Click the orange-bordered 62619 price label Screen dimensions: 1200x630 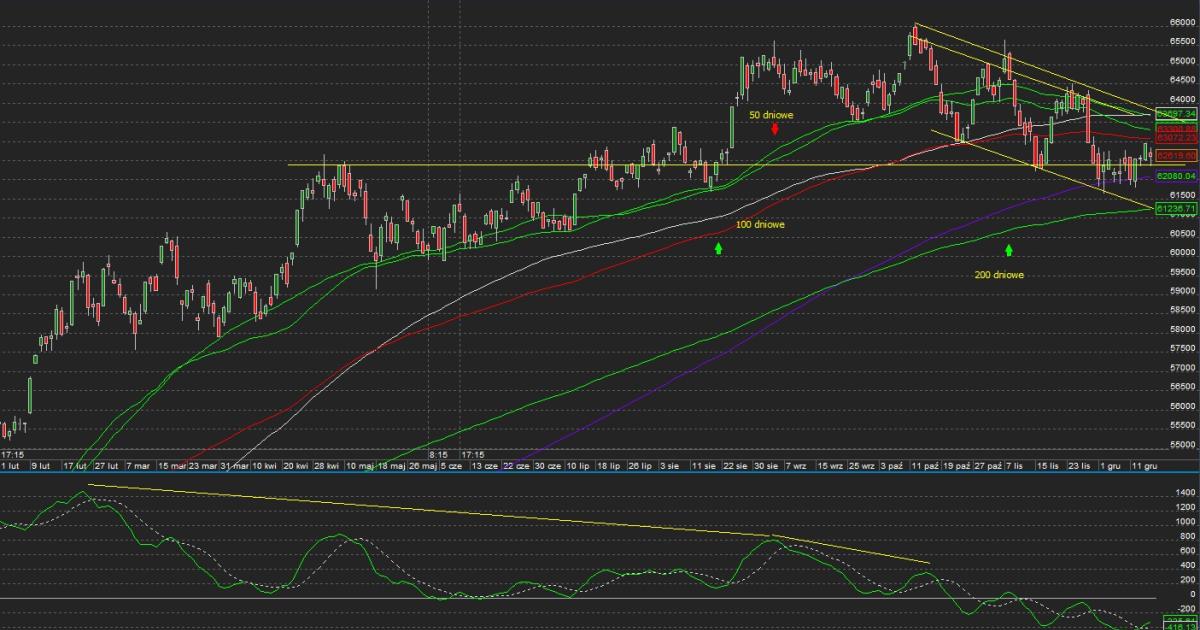point(1176,156)
